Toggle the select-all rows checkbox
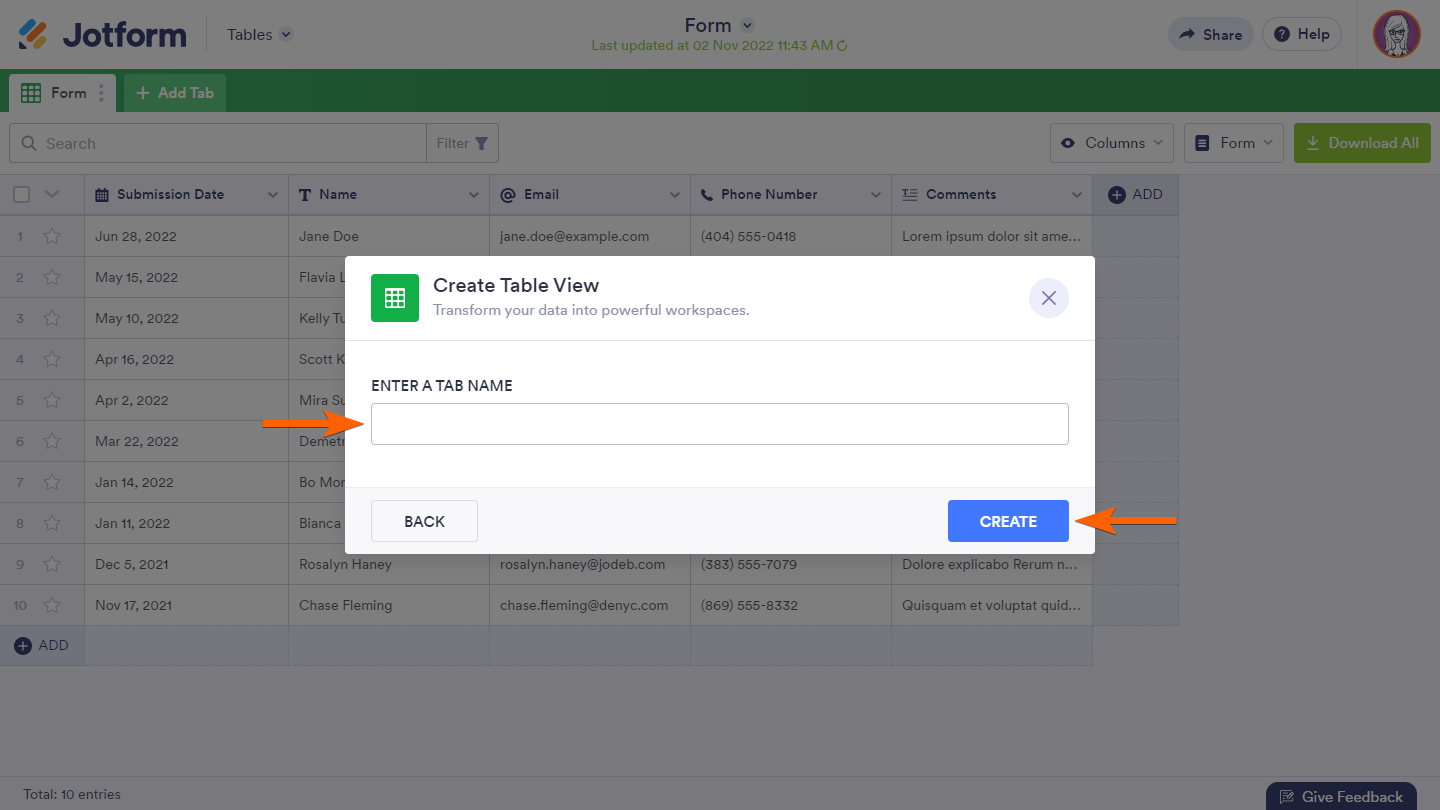The height and width of the screenshot is (810, 1440). [x=22, y=195]
